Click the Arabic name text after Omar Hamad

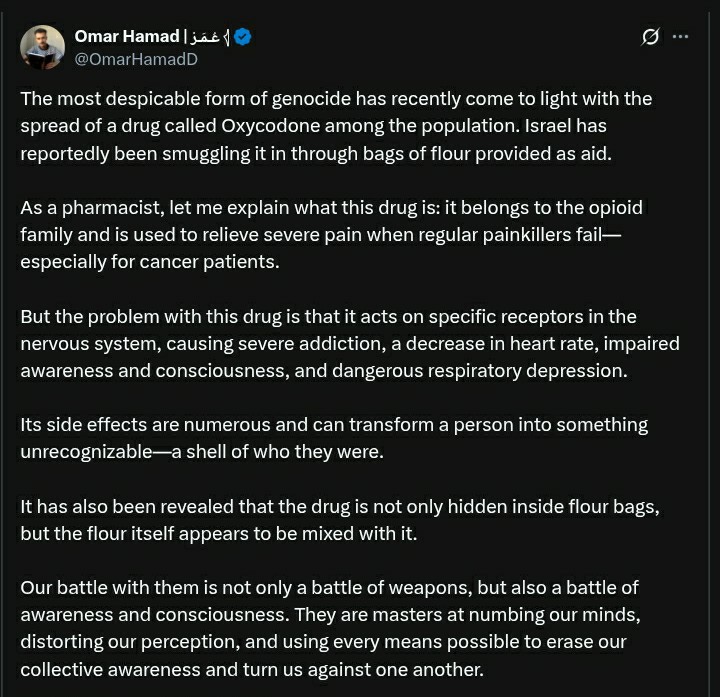click(x=205, y=37)
